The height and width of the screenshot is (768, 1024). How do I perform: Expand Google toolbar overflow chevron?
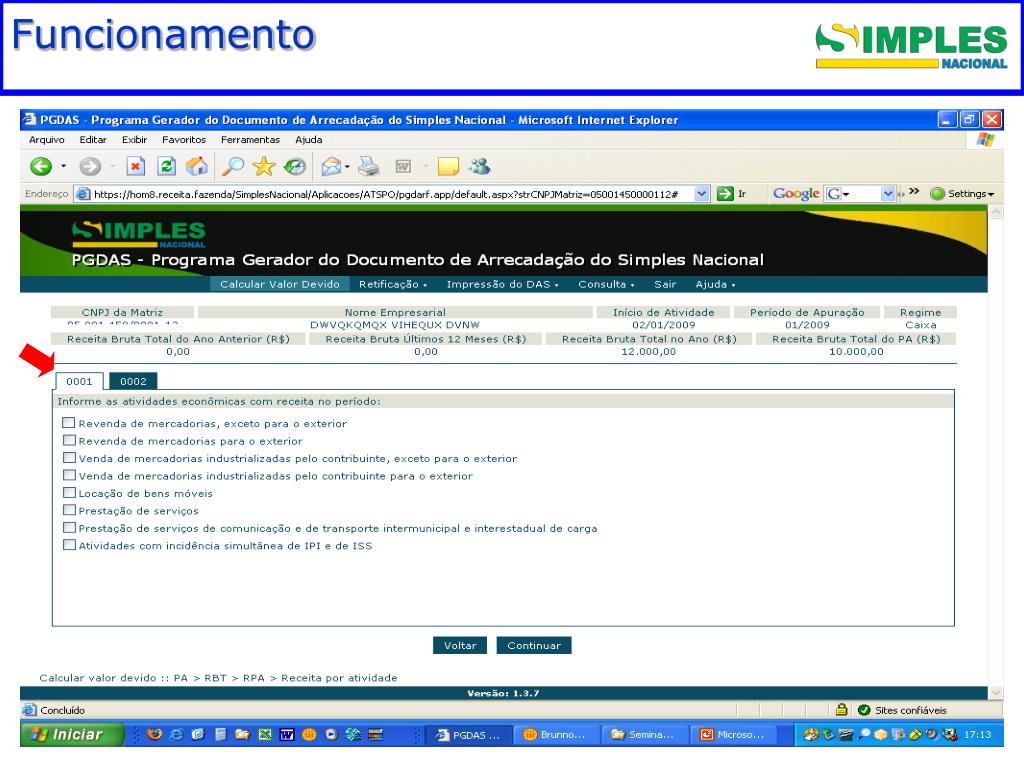point(914,191)
